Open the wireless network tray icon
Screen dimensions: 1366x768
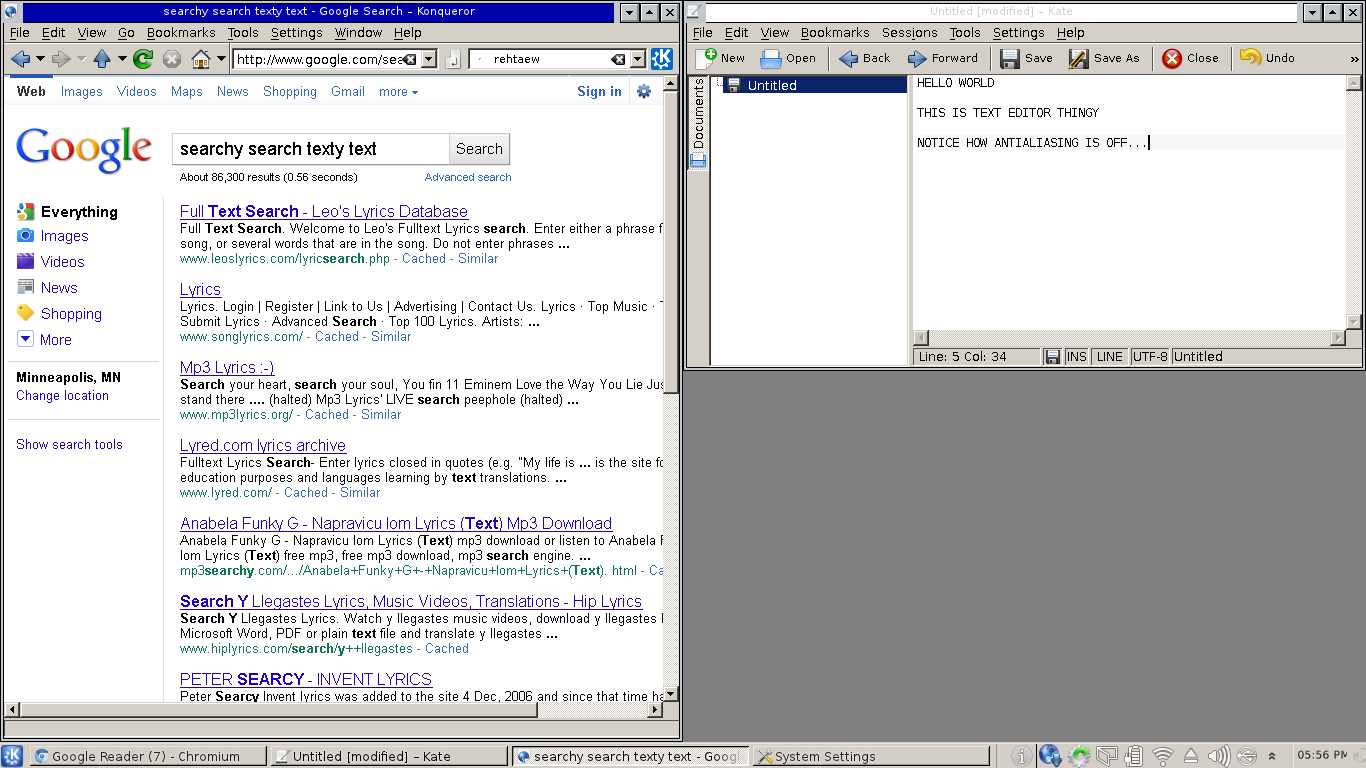click(1162, 756)
